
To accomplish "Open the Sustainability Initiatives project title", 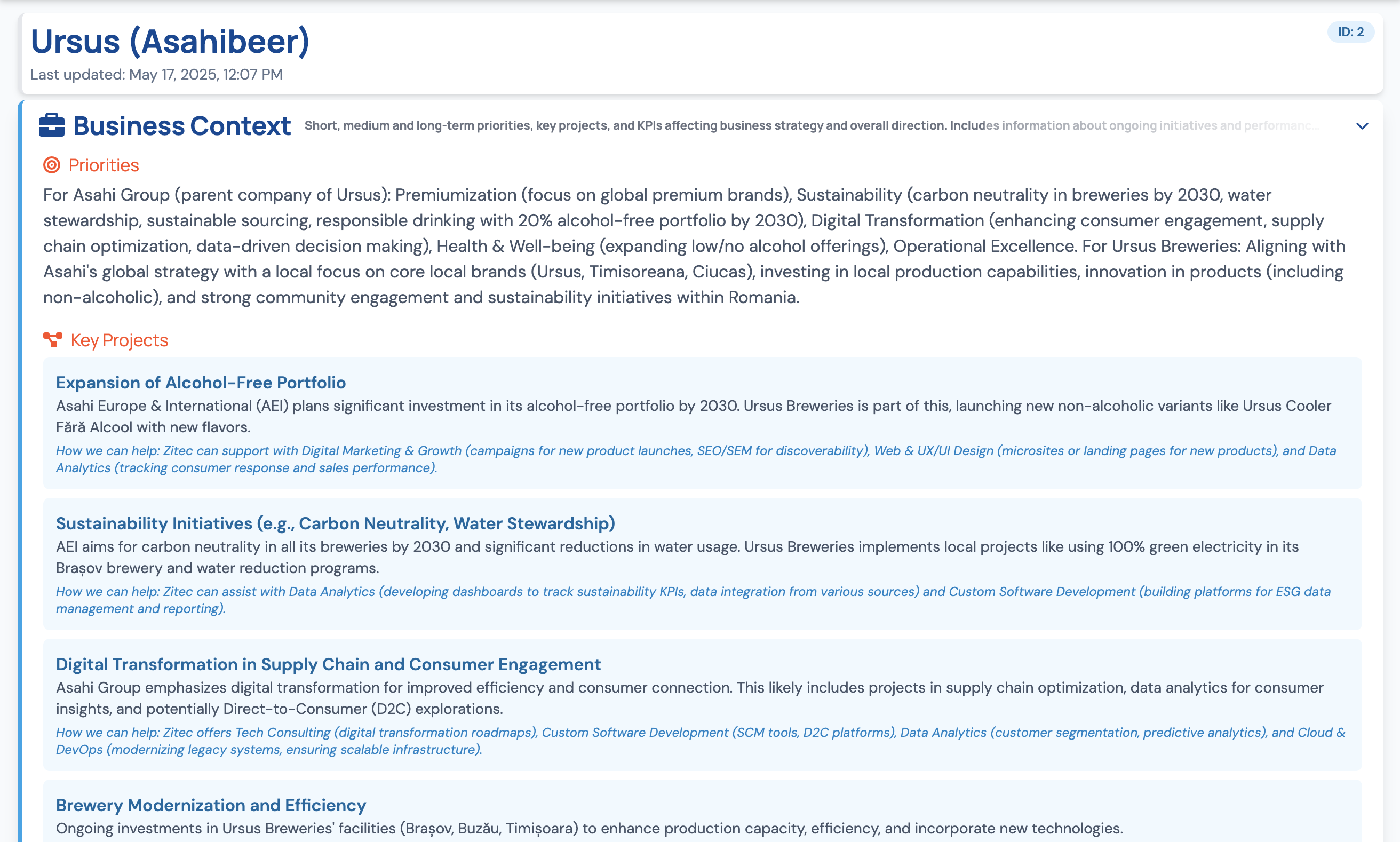I will point(335,523).
